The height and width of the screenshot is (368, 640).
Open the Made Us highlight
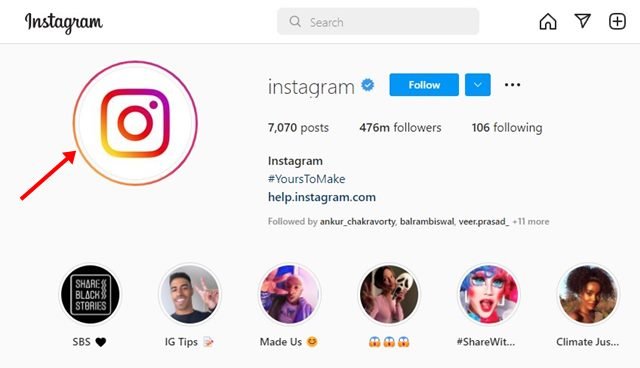pos(289,294)
